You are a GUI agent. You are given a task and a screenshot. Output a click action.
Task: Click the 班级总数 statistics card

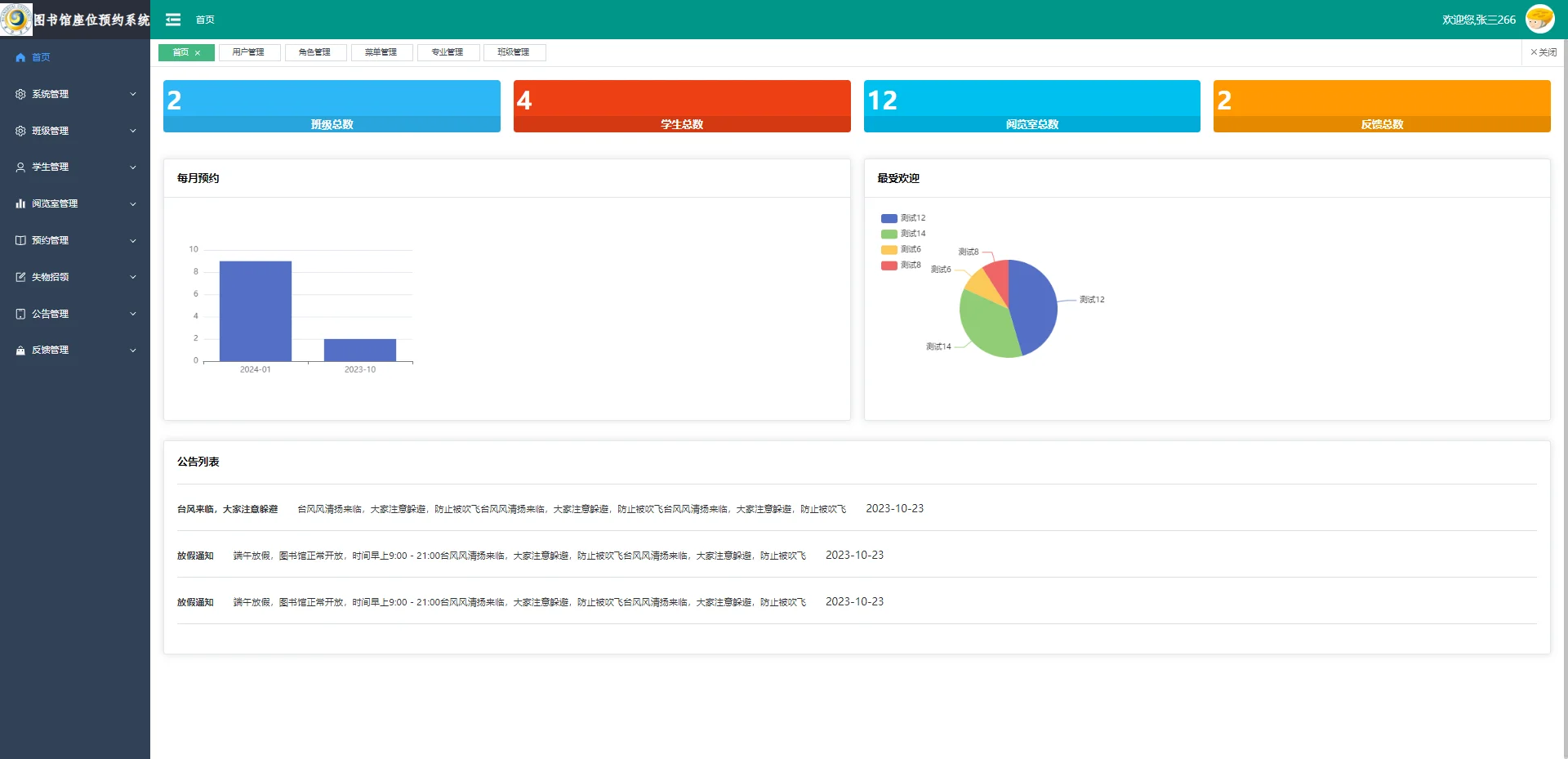pyautogui.click(x=332, y=106)
